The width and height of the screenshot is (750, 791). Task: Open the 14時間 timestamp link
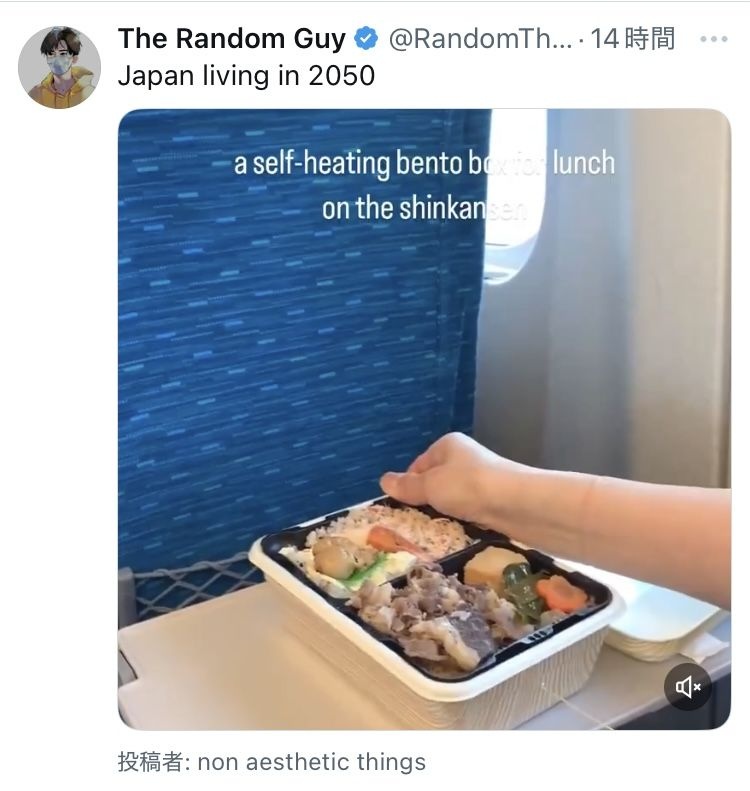click(x=632, y=39)
